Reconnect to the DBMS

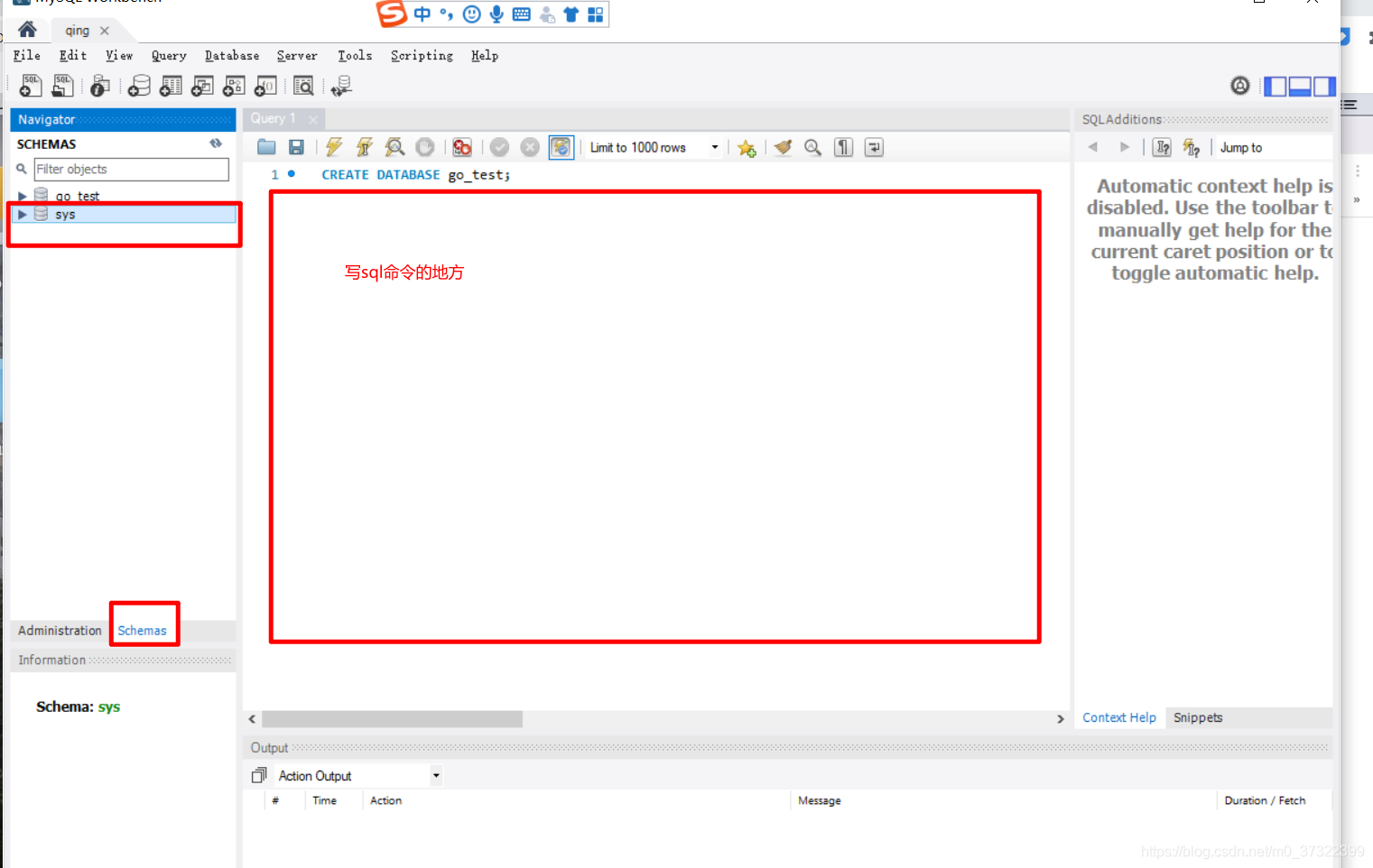(x=341, y=86)
